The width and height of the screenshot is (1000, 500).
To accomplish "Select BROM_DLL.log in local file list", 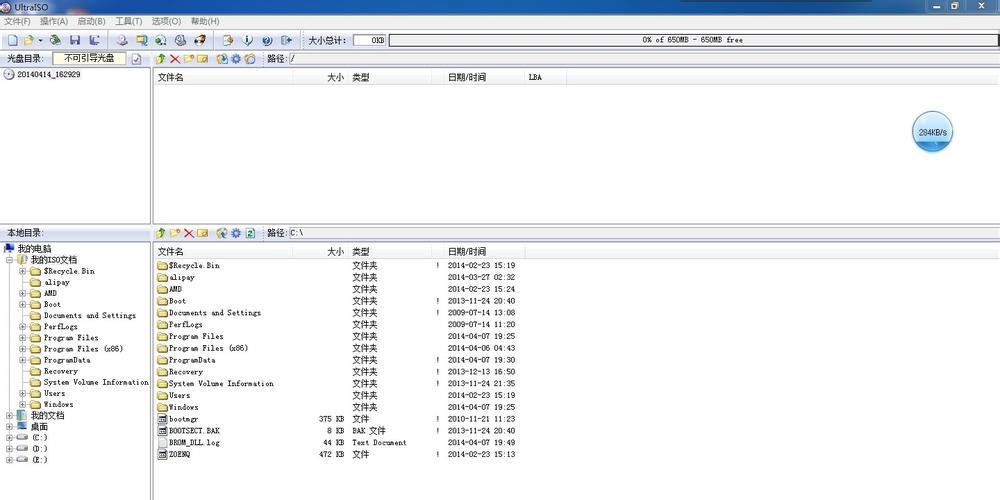I will [194, 443].
